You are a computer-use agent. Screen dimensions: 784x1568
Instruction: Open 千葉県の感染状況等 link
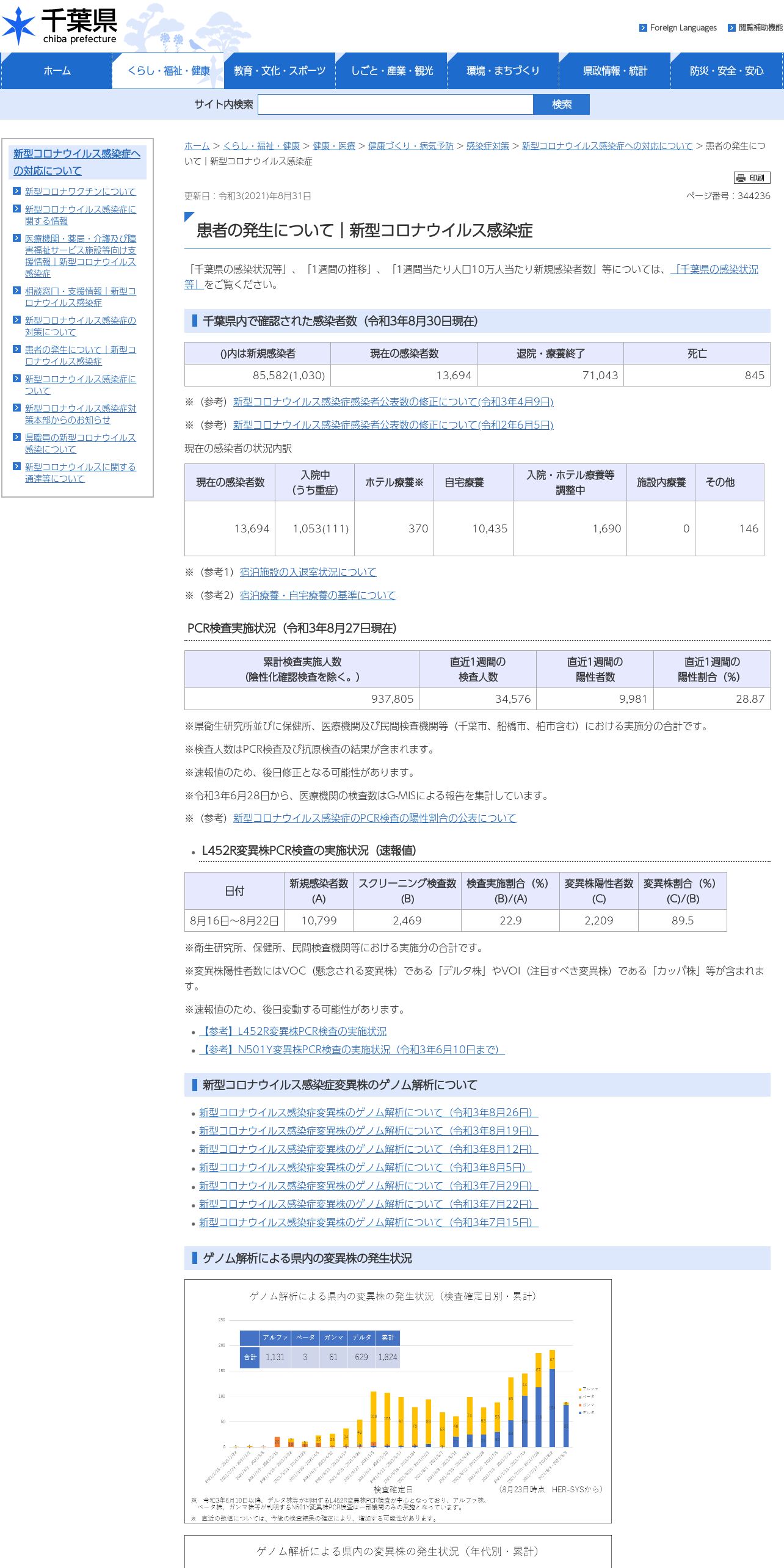714,269
